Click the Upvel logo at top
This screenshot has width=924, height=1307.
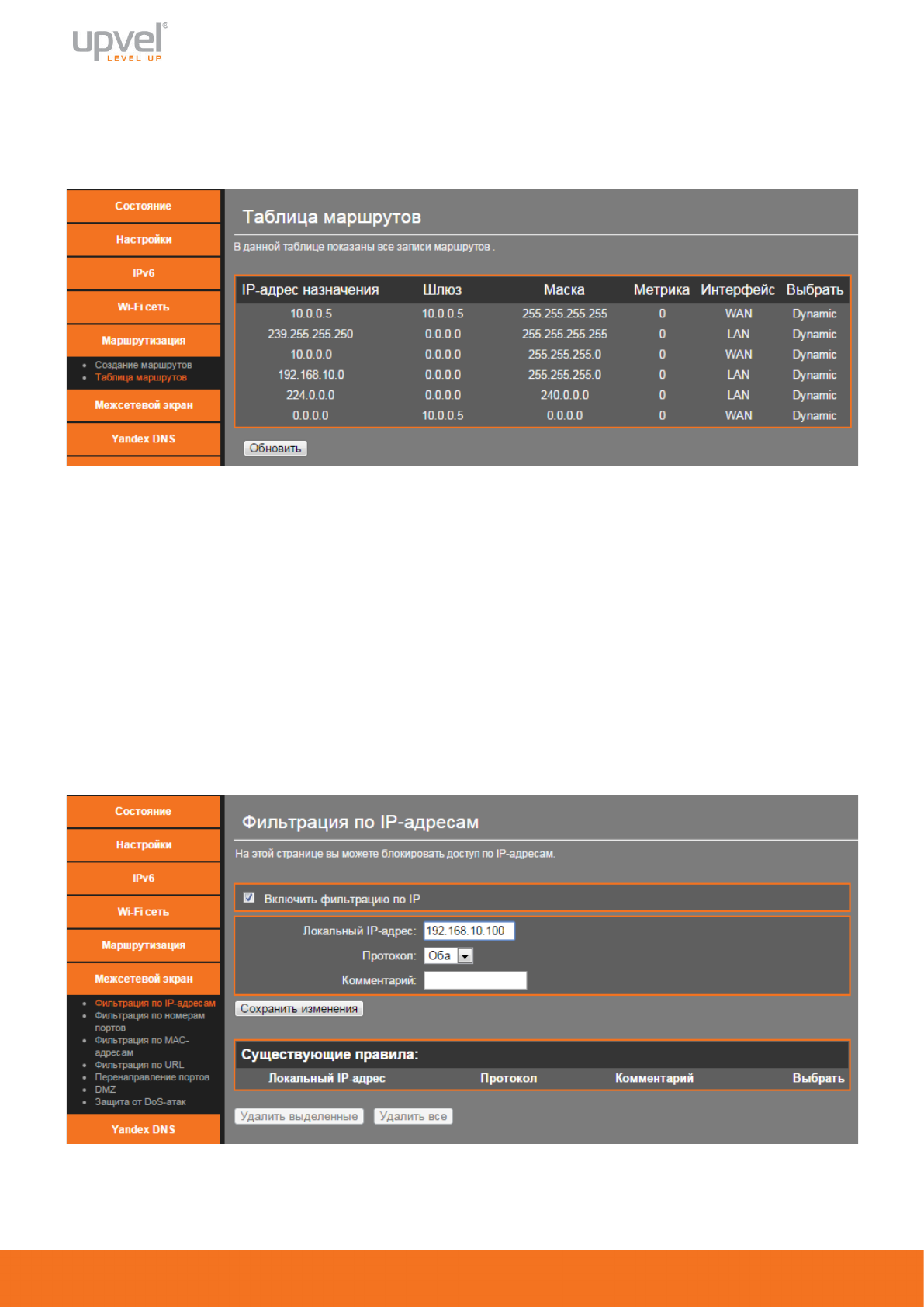(120, 41)
